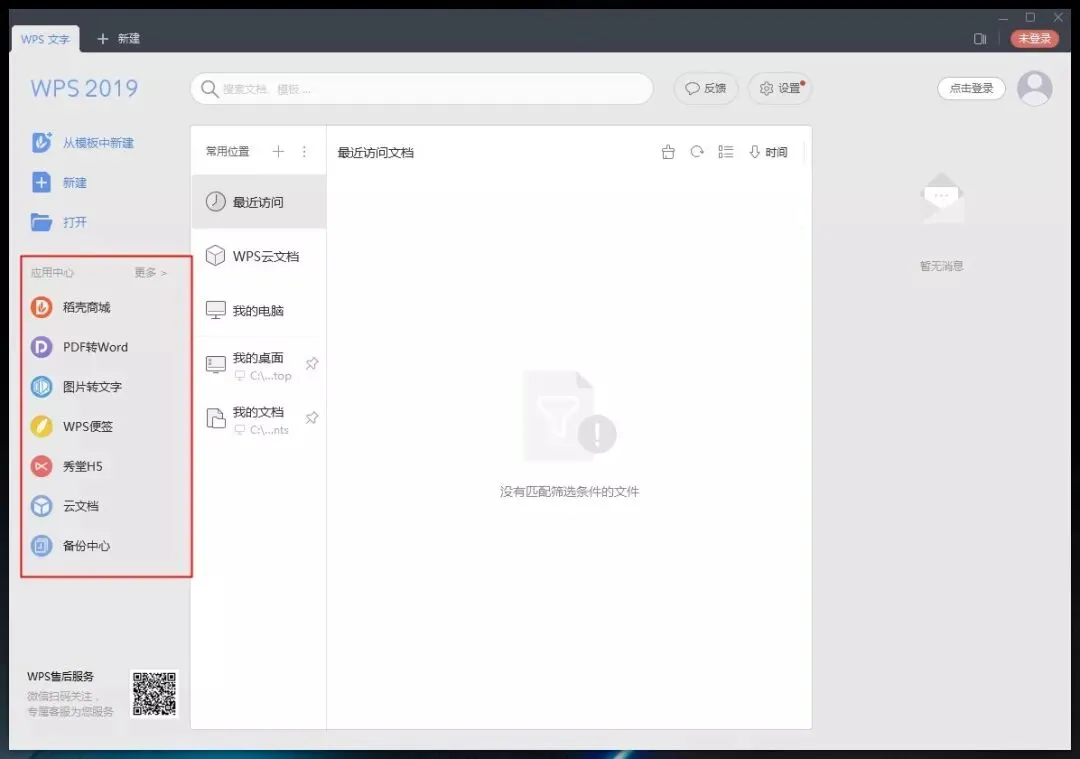Open the WPS便签 notes icon
Image resolution: width=1080 pixels, height=759 pixels.
(x=41, y=426)
